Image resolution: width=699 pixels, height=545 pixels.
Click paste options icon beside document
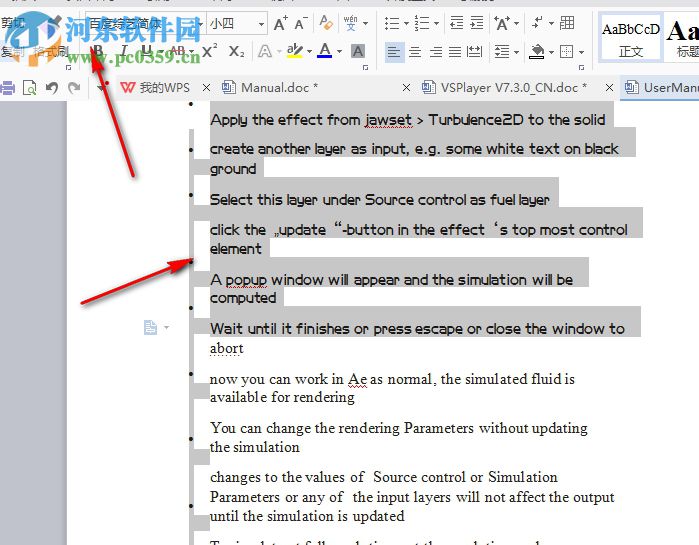click(x=150, y=328)
